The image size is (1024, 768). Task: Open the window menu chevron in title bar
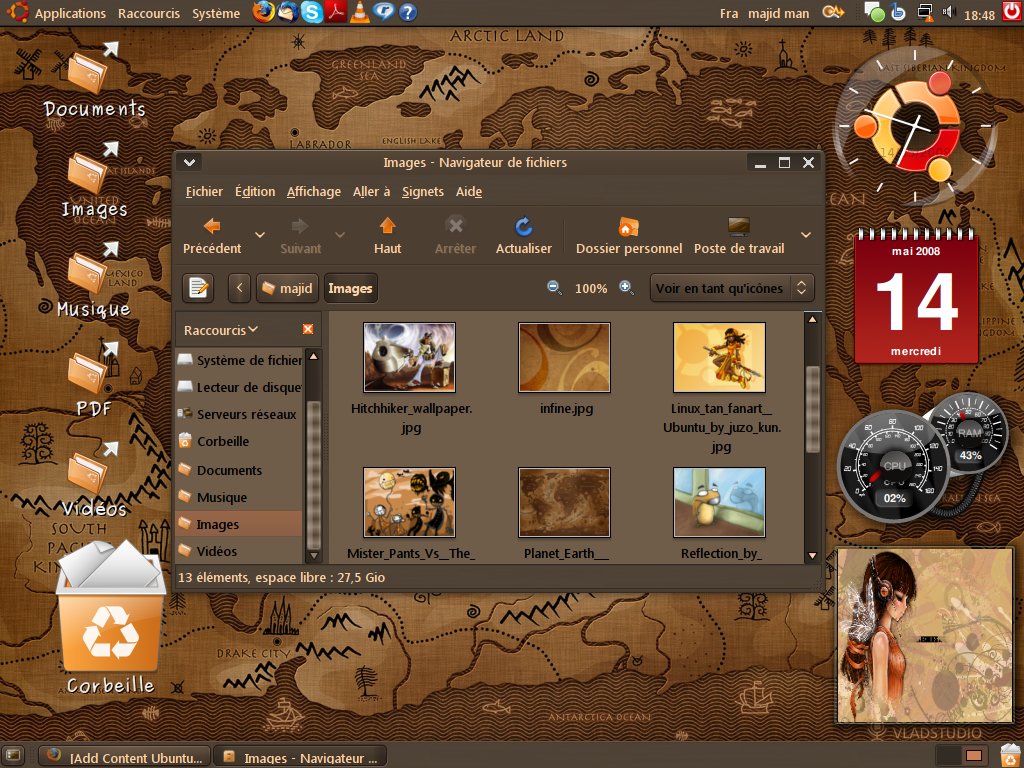[x=190, y=162]
